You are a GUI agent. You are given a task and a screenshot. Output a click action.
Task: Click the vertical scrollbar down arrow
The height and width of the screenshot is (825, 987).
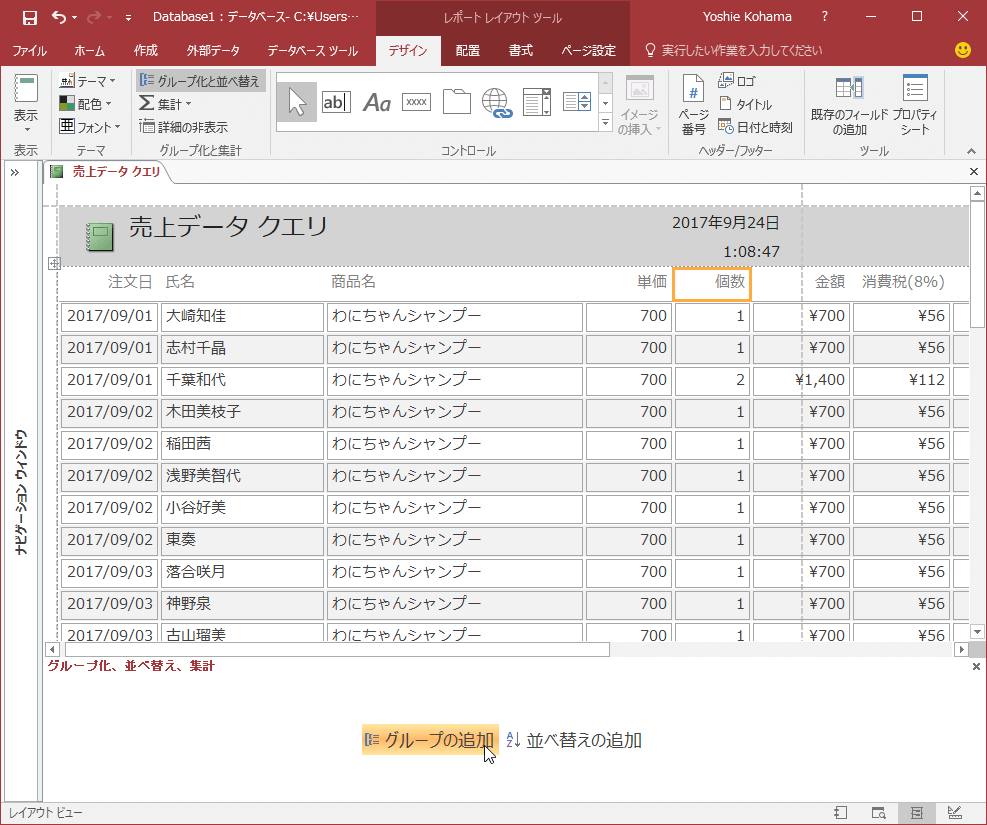point(977,632)
